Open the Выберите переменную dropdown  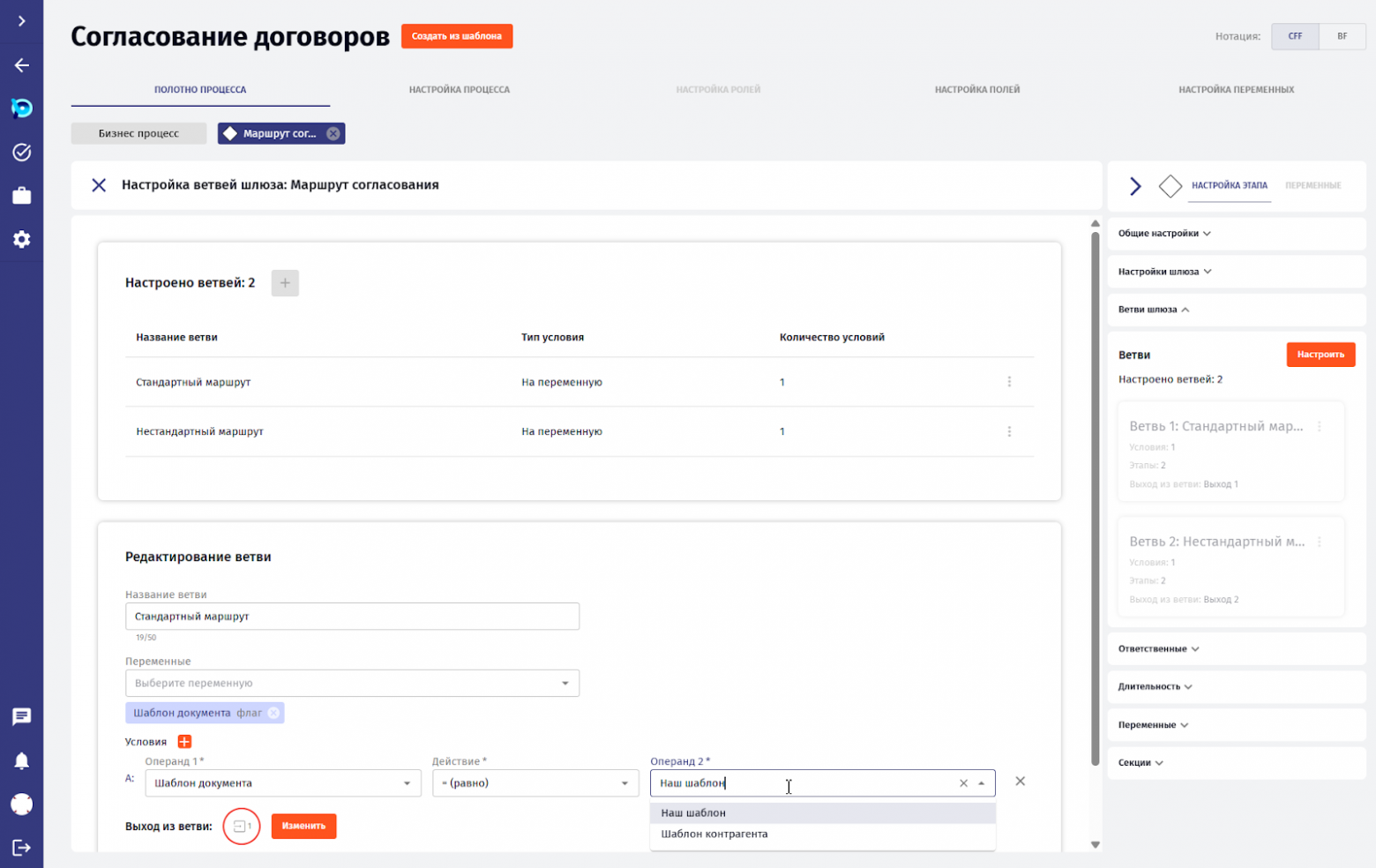tap(351, 683)
